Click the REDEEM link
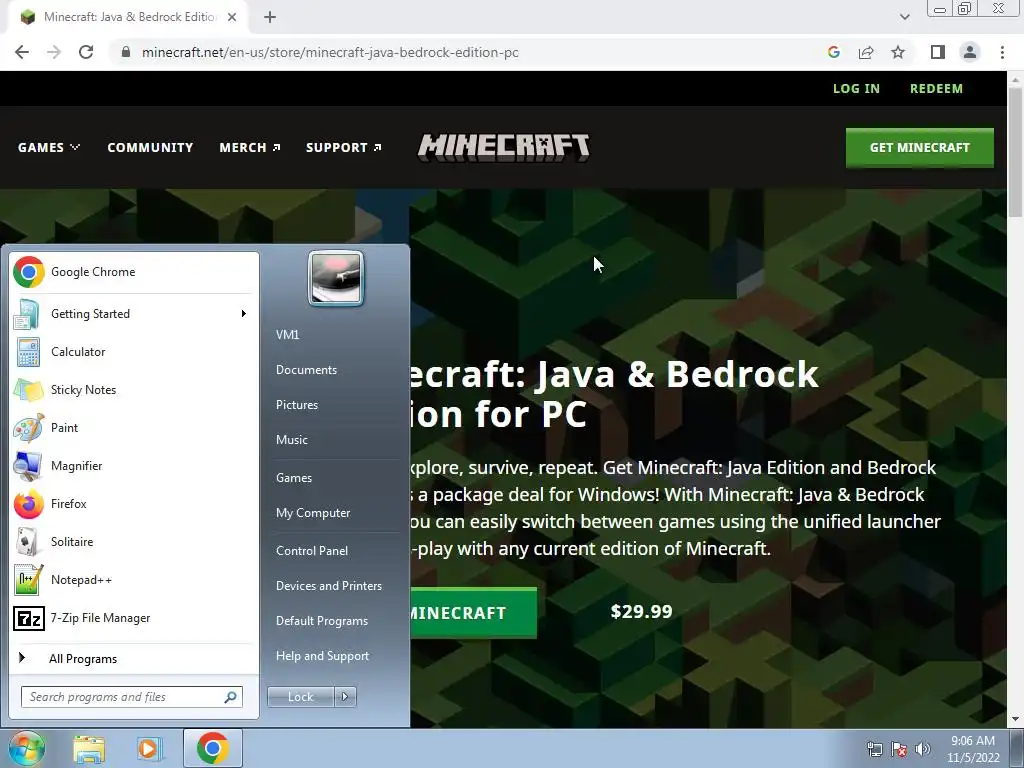This screenshot has height=768, width=1024. pyautogui.click(x=936, y=89)
